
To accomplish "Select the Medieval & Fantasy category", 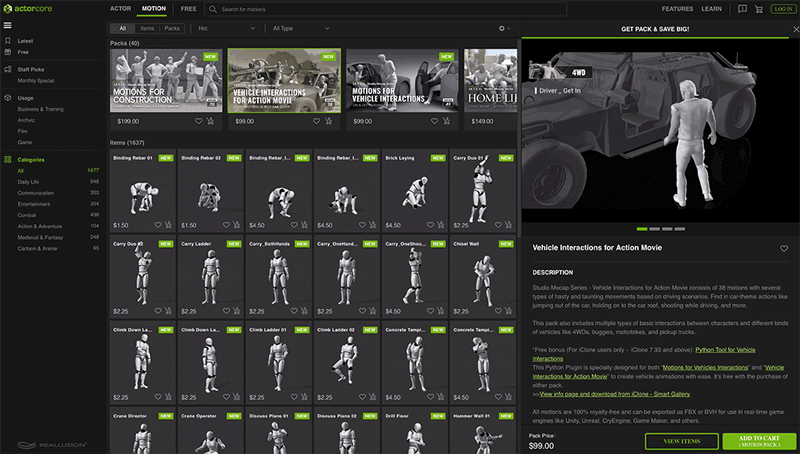I will [x=40, y=237].
